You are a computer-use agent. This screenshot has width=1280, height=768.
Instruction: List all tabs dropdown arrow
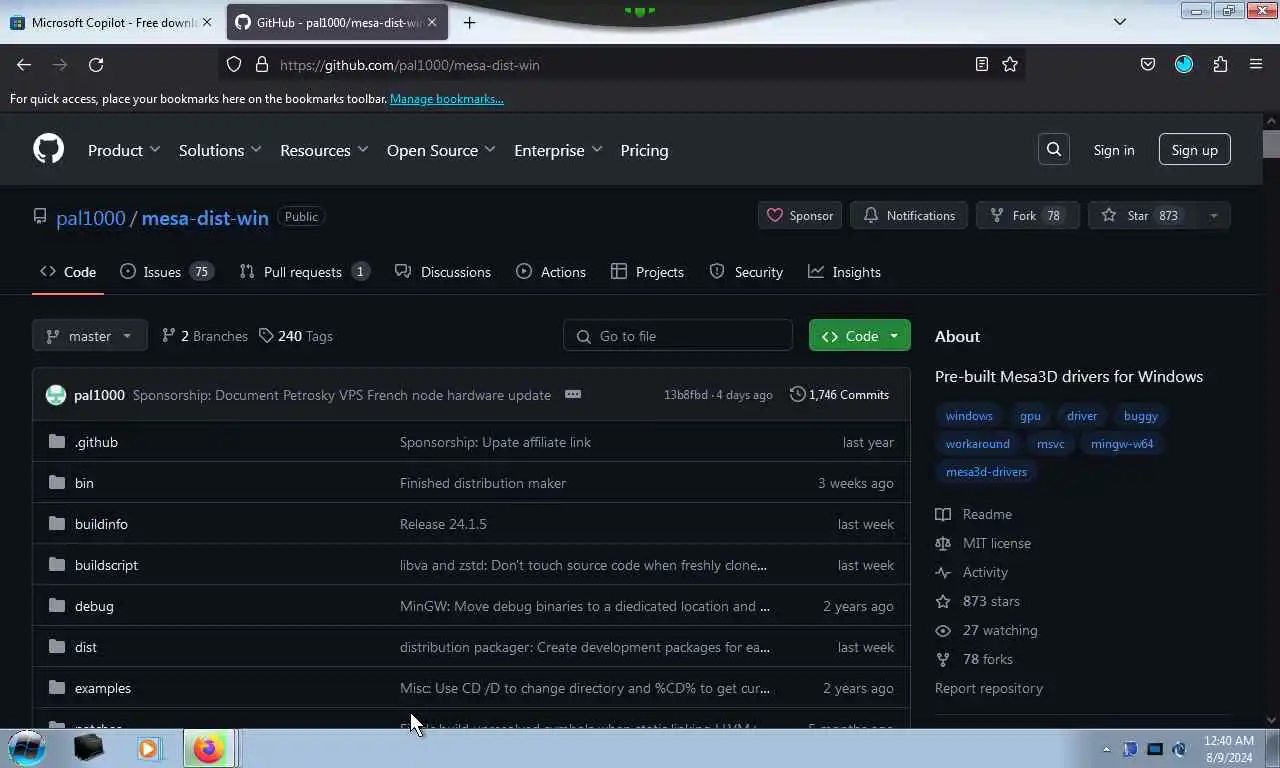1120,22
